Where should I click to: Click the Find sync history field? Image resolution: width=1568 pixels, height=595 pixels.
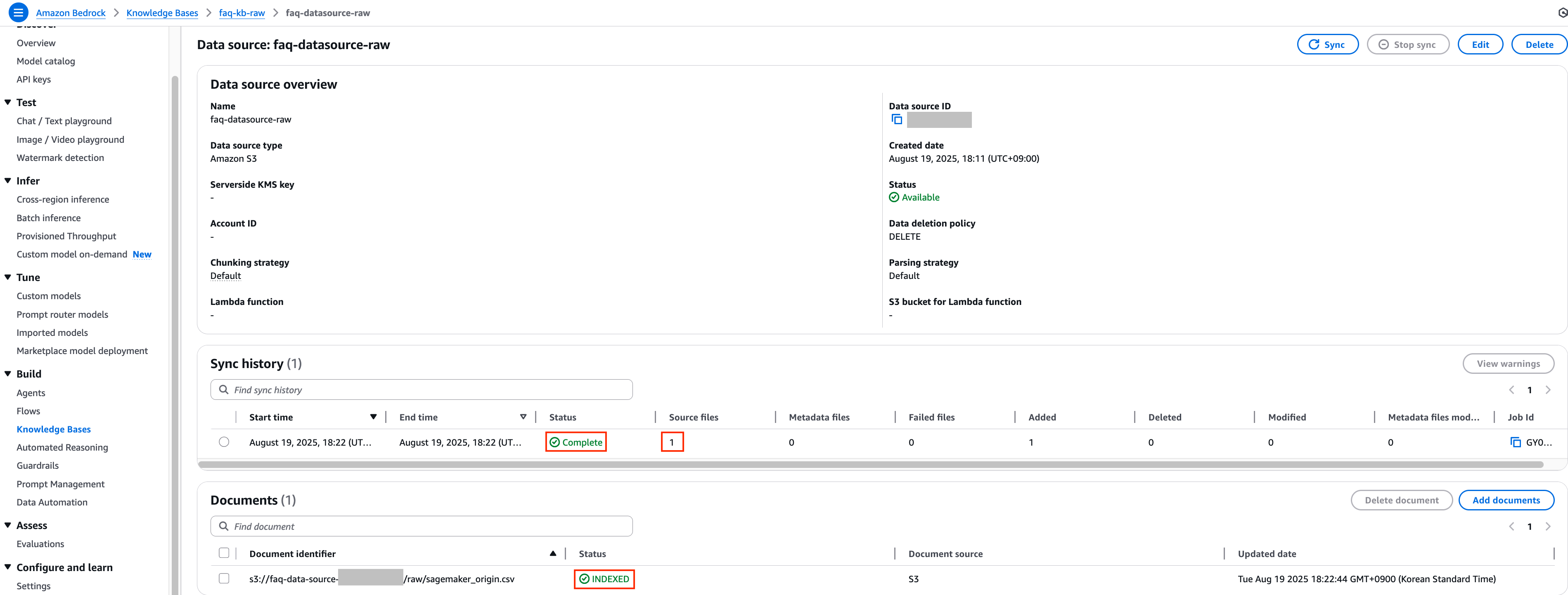[x=426, y=390]
